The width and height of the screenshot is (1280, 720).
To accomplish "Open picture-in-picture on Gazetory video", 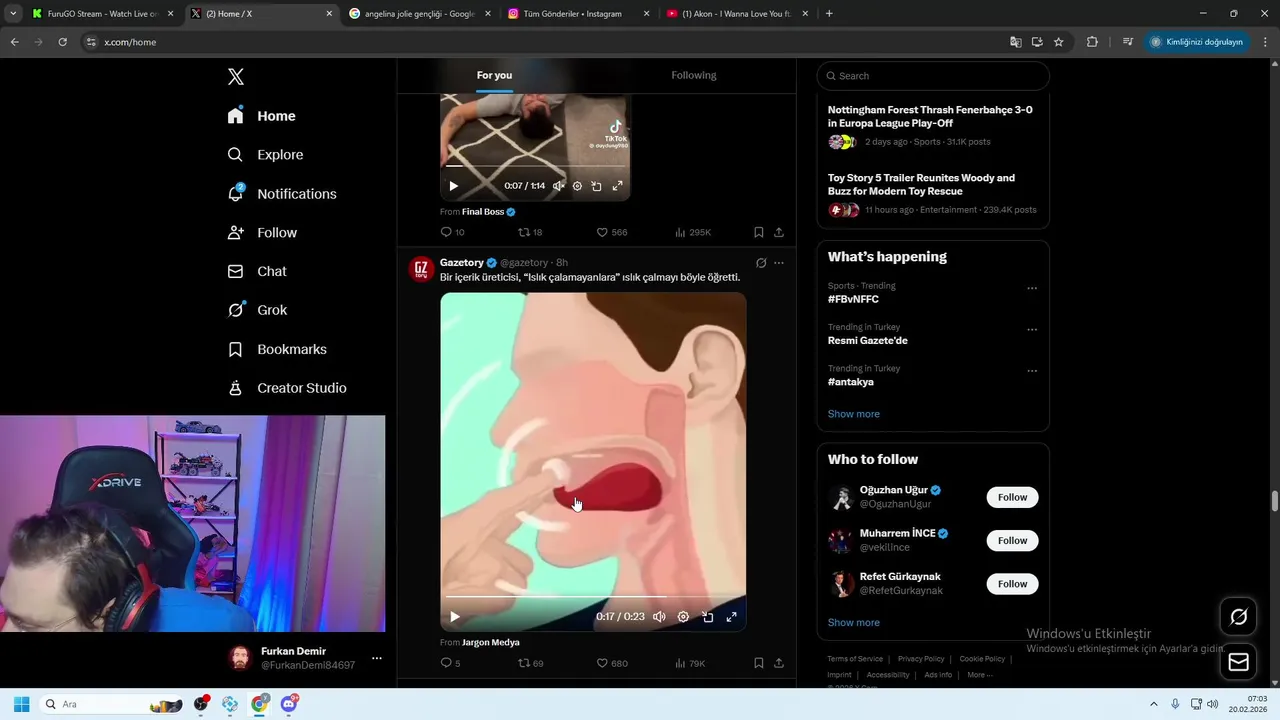I will click(707, 617).
